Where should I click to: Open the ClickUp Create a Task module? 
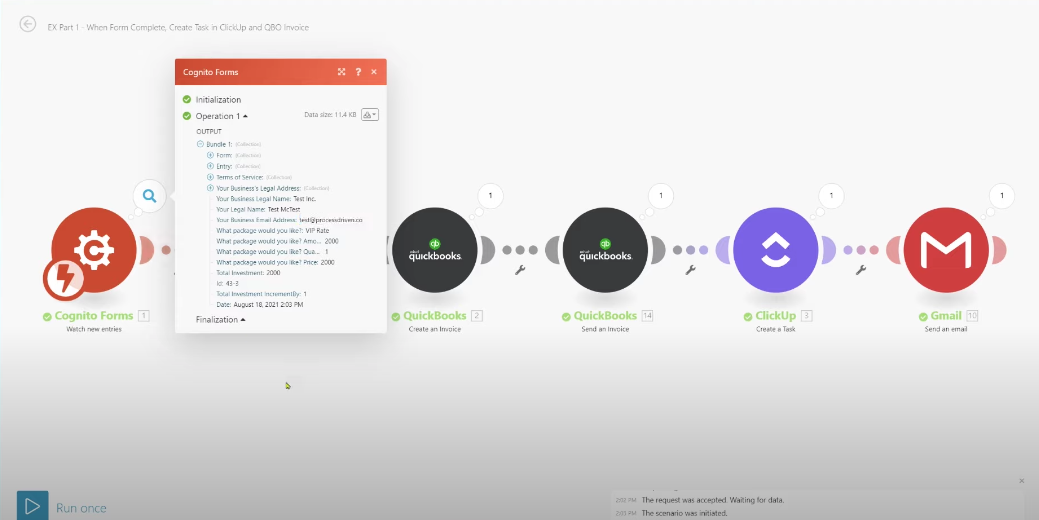pos(776,250)
